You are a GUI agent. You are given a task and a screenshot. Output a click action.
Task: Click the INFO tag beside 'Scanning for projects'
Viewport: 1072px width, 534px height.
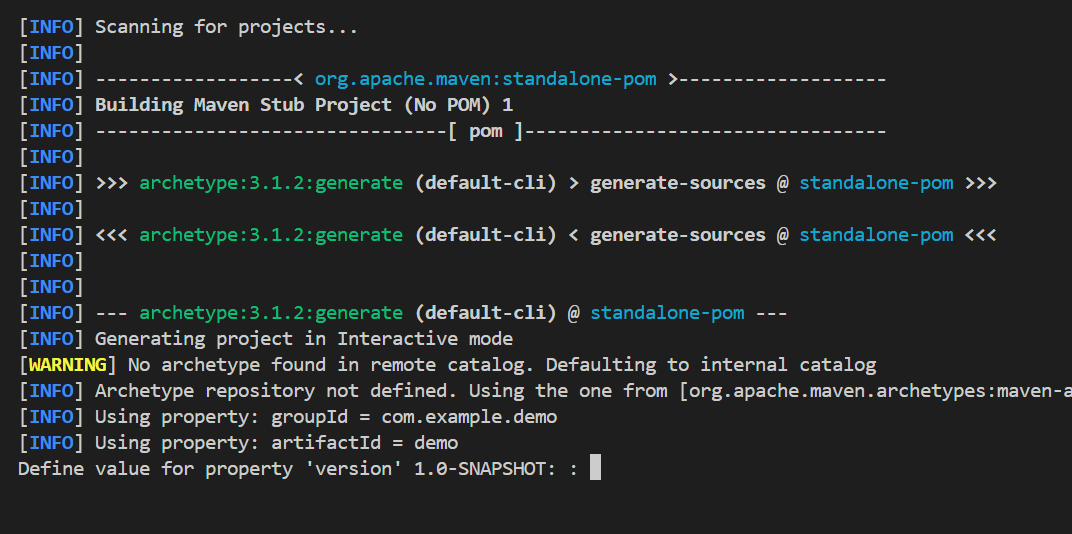point(51,27)
